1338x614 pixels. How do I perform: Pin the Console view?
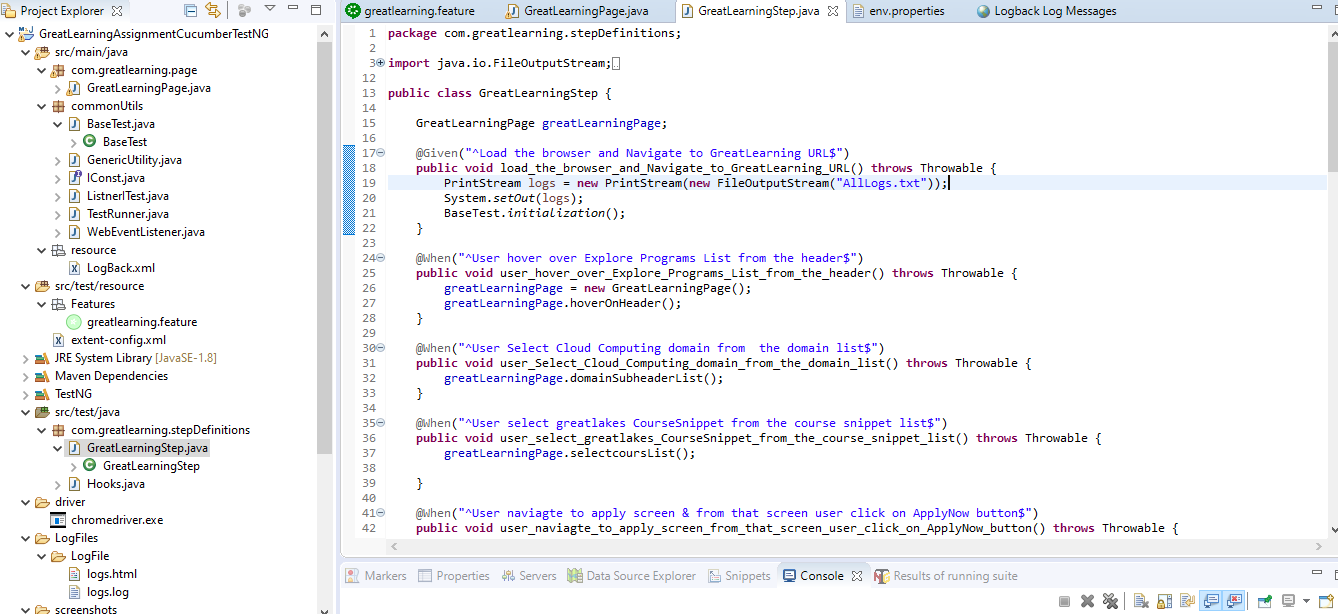pos(1264,601)
